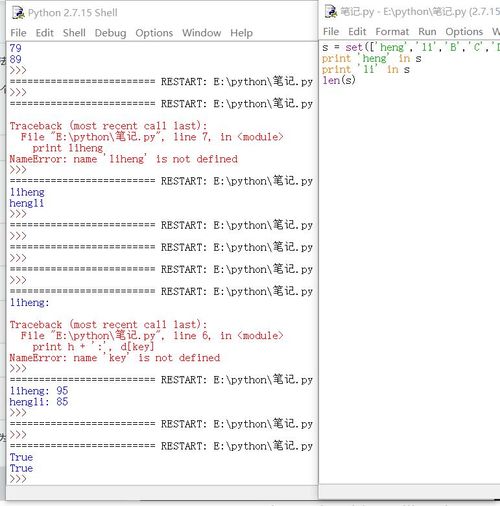Click the last >>> prompt in the shell

point(18,479)
